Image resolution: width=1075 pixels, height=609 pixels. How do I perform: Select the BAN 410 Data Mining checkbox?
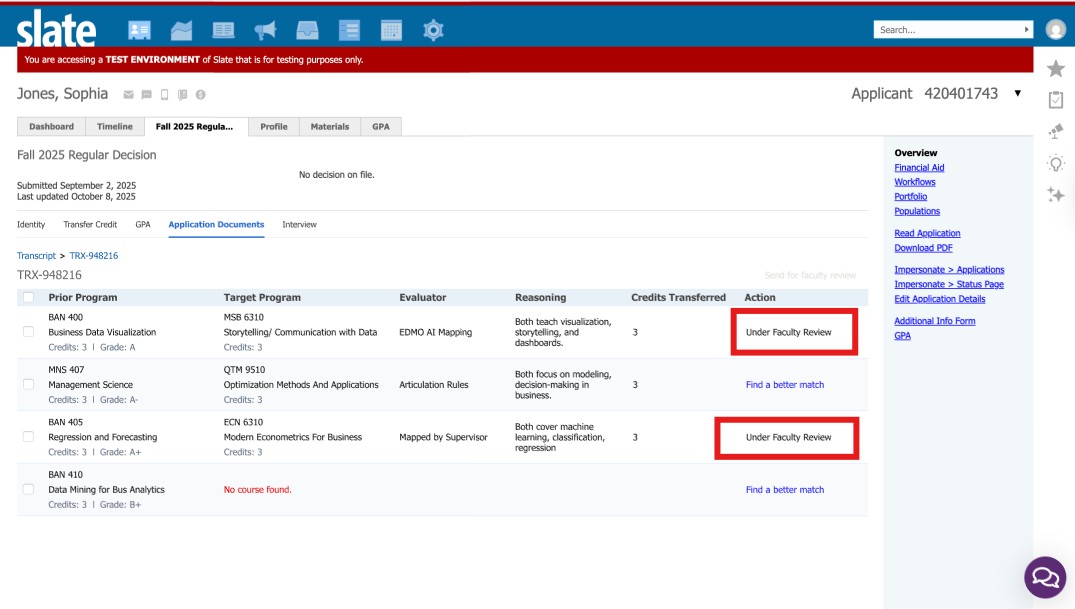tap(28, 490)
